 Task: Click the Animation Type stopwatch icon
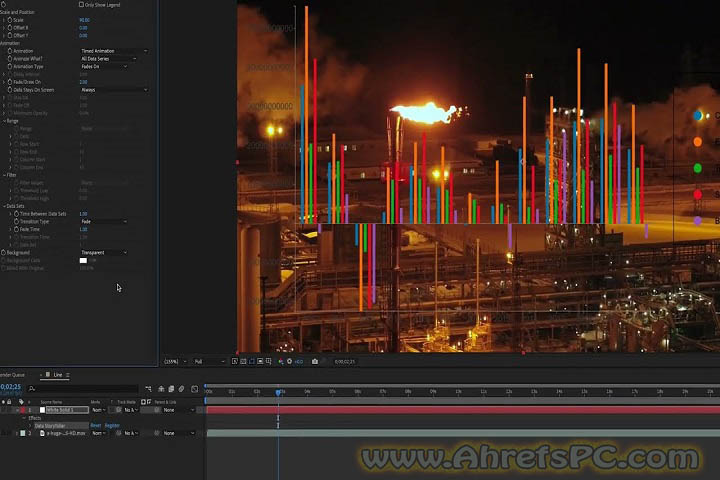pyautogui.click(x=10, y=67)
